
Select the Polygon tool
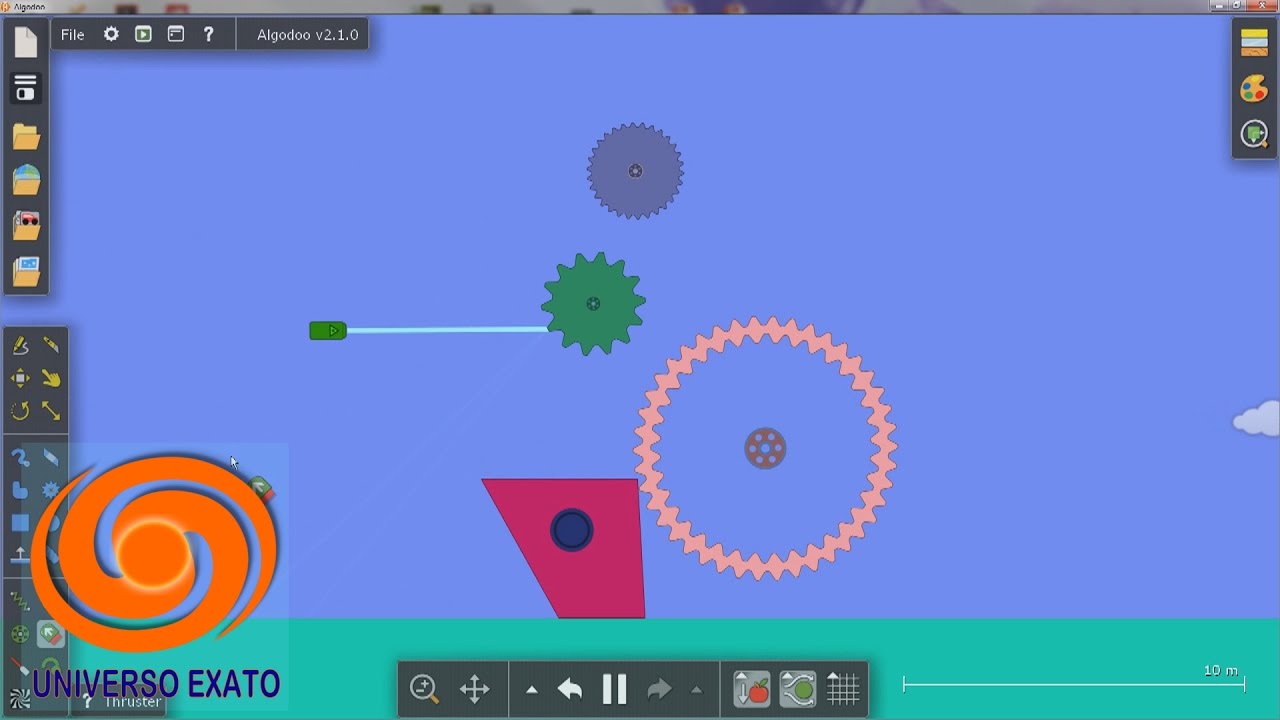(20, 490)
